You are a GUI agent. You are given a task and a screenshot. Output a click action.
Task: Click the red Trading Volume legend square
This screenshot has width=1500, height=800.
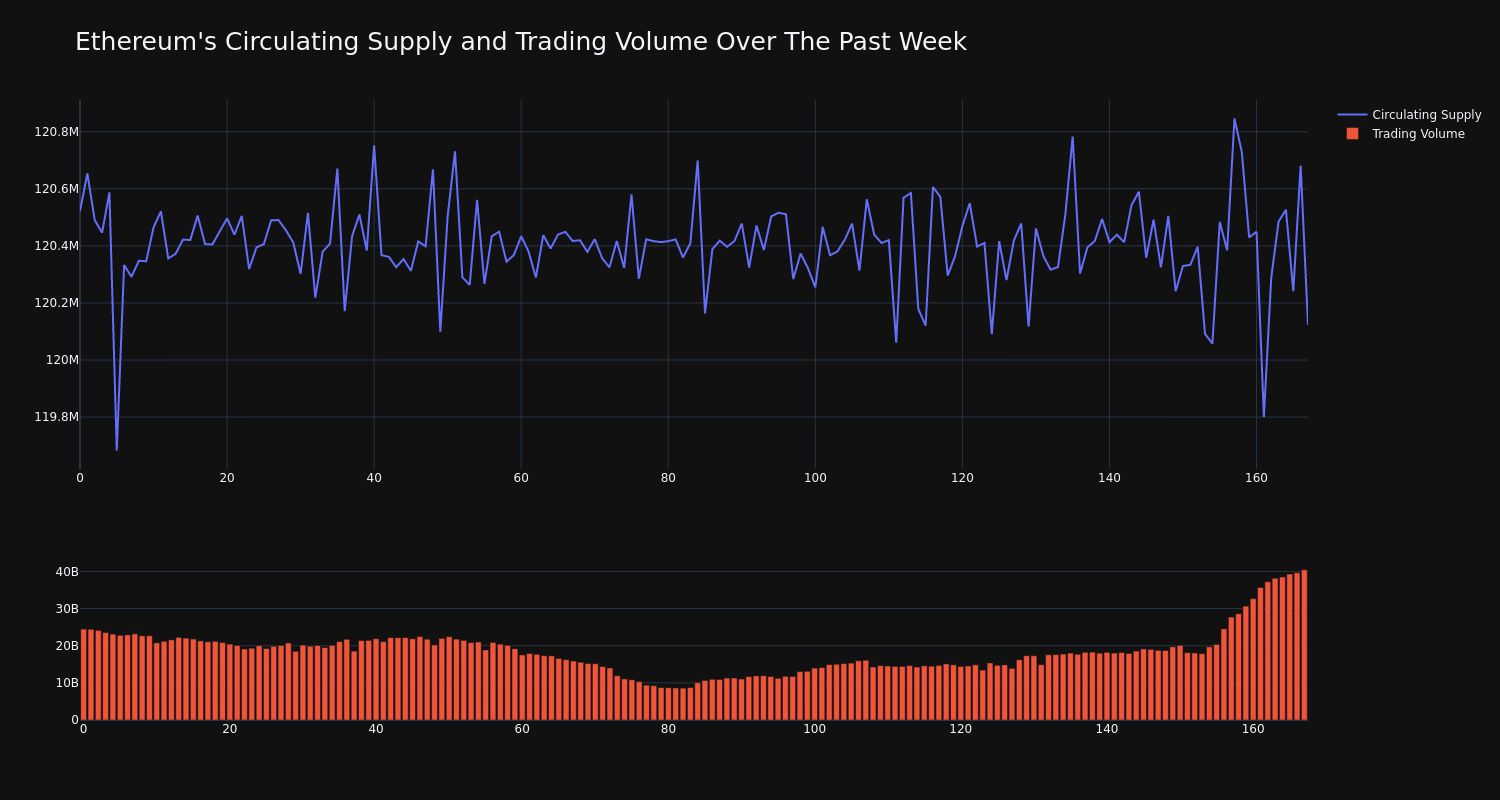1352,134
